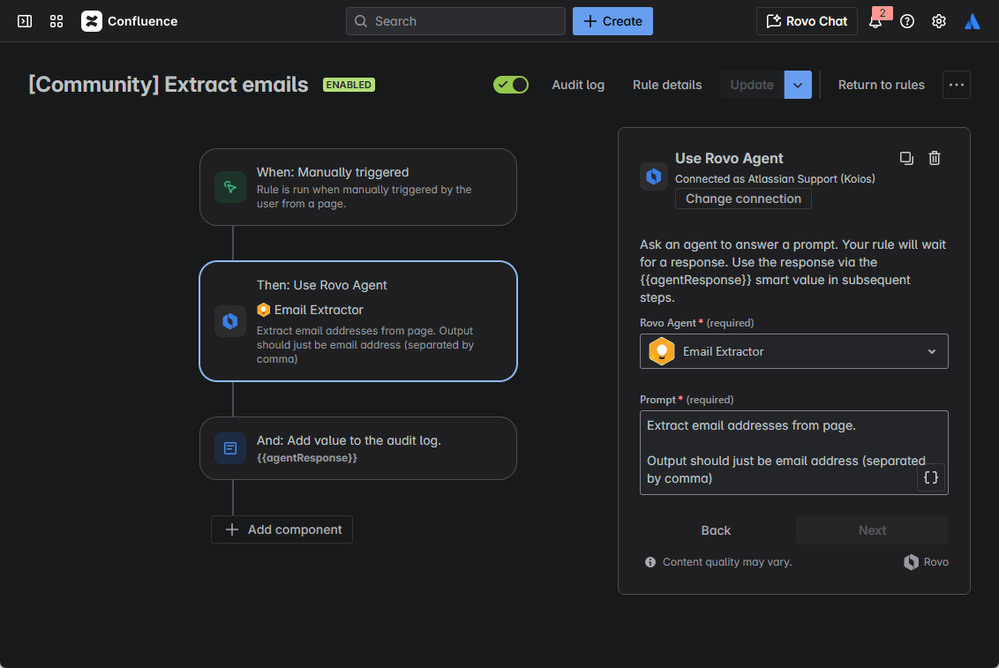Toggle the rule enabled switch
The height and width of the screenshot is (668, 999).
click(x=511, y=85)
